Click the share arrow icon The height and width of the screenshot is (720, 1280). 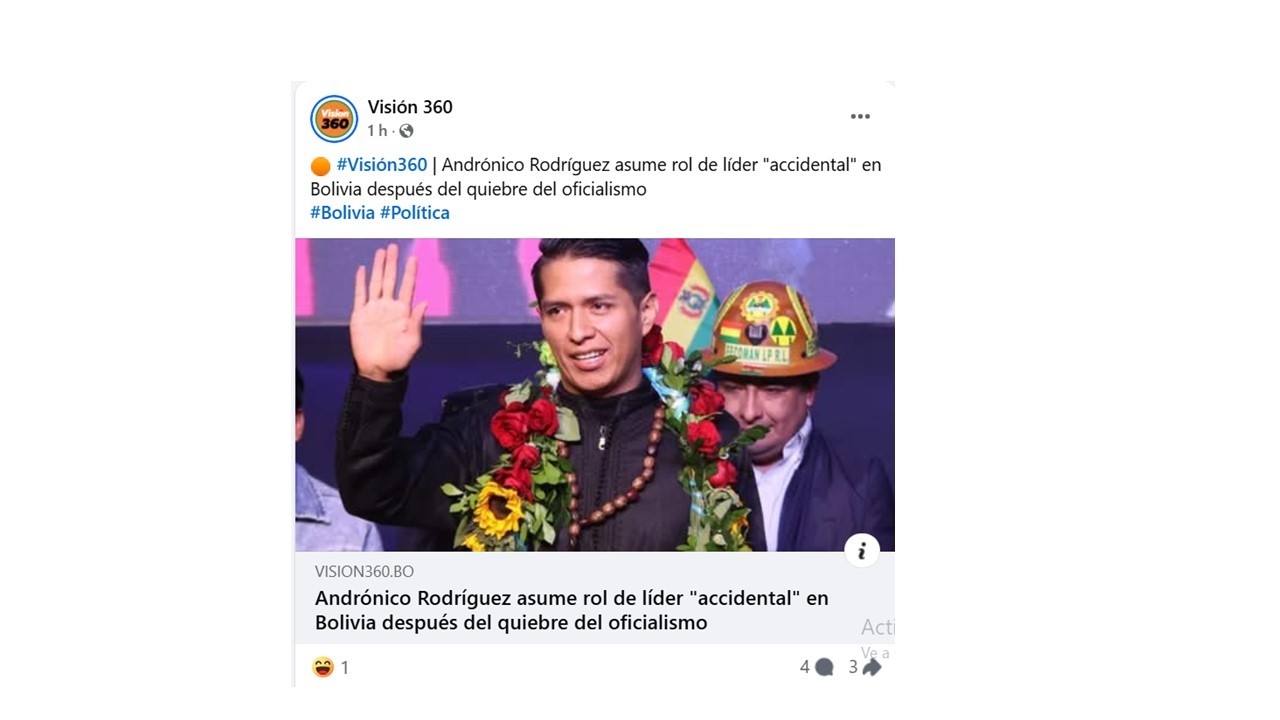(x=872, y=667)
